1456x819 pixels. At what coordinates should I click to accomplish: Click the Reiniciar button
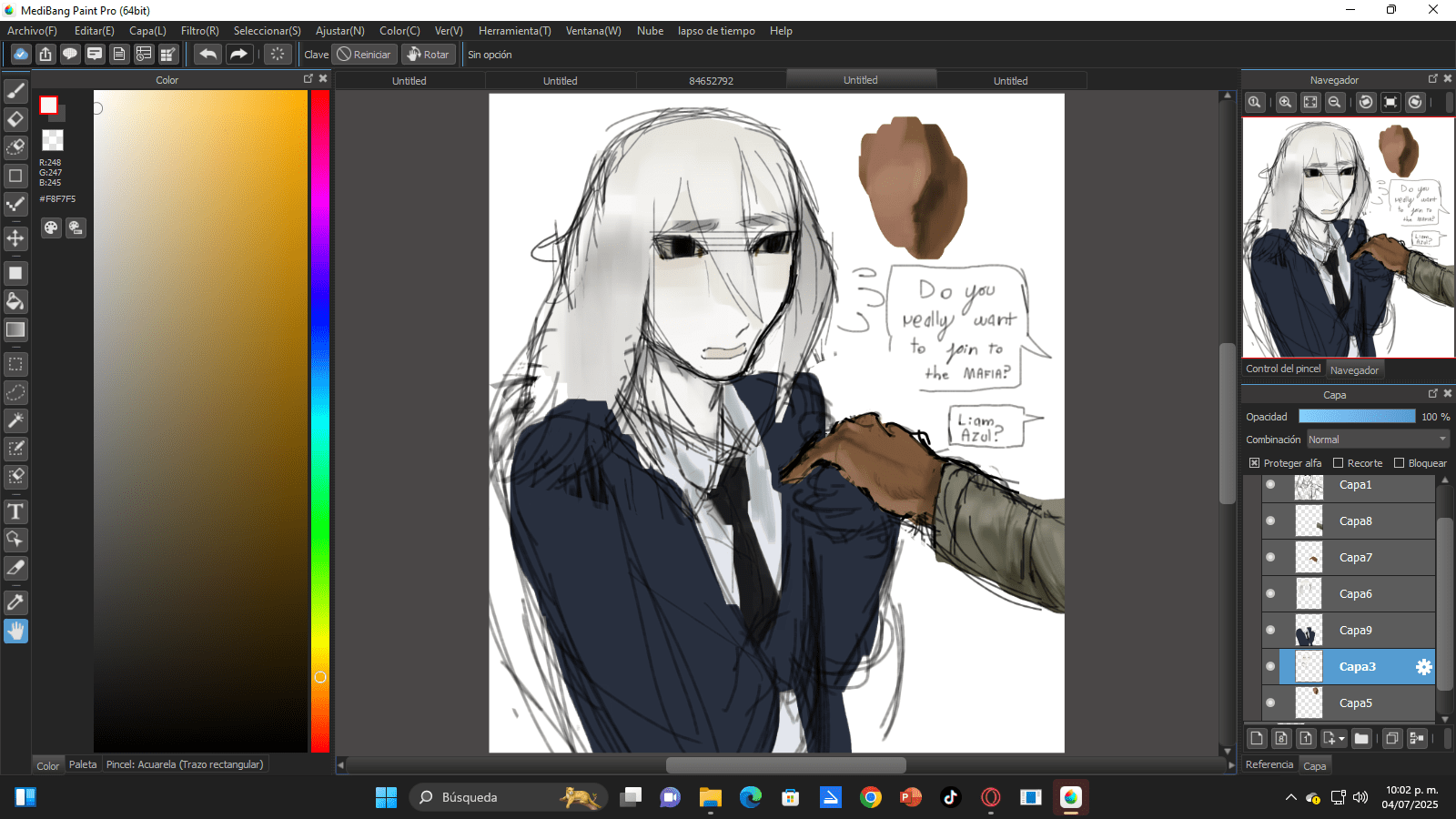pos(364,54)
